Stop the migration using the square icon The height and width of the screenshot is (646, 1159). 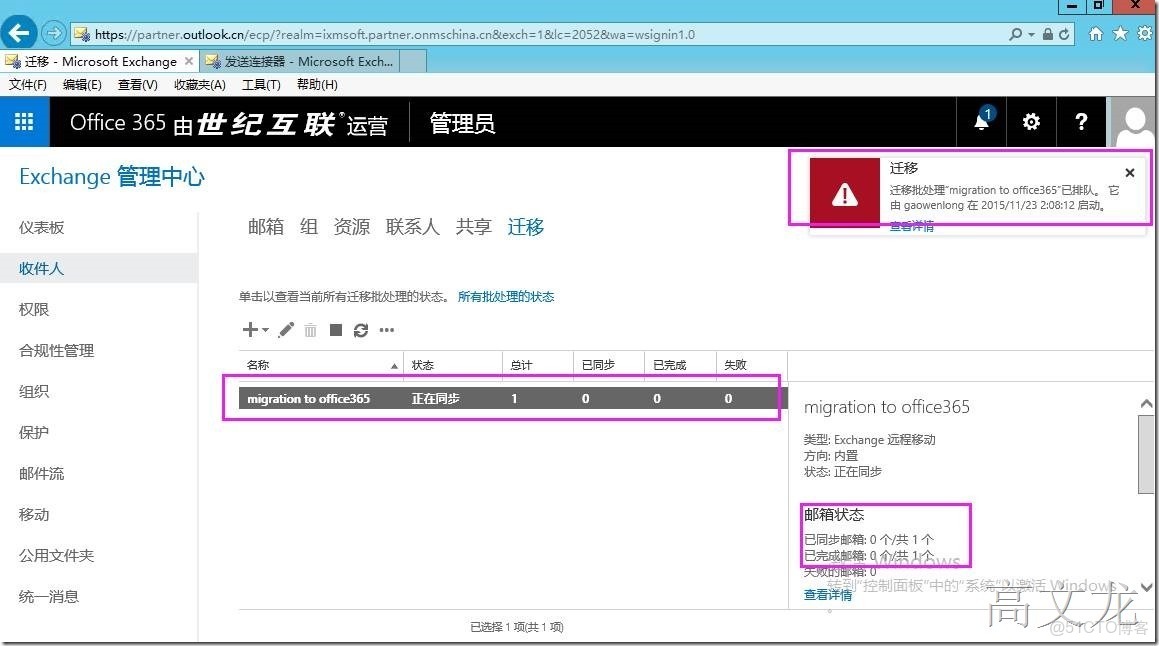(x=335, y=329)
